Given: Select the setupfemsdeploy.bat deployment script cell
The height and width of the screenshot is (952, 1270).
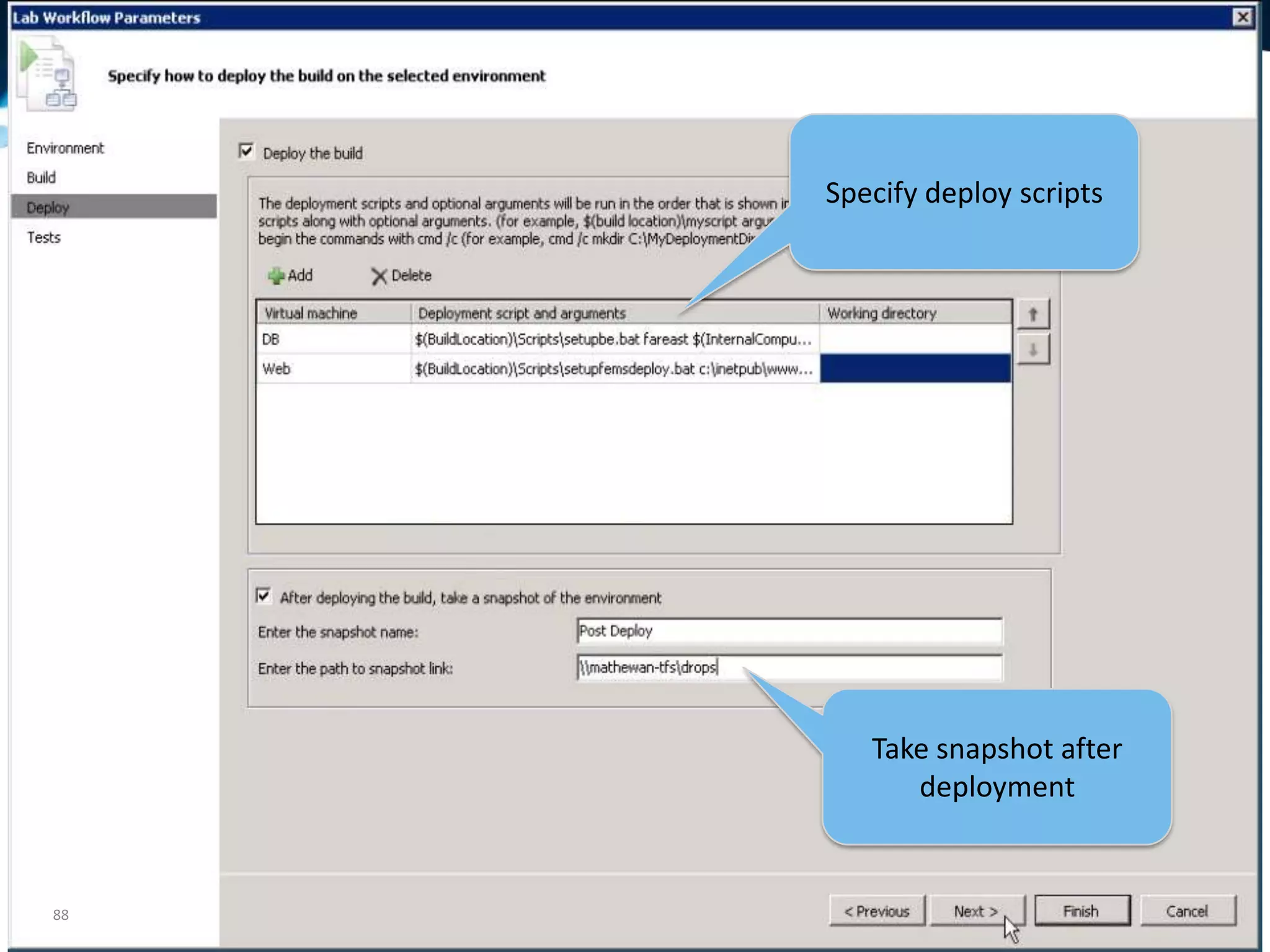Looking at the screenshot, I should [615, 369].
